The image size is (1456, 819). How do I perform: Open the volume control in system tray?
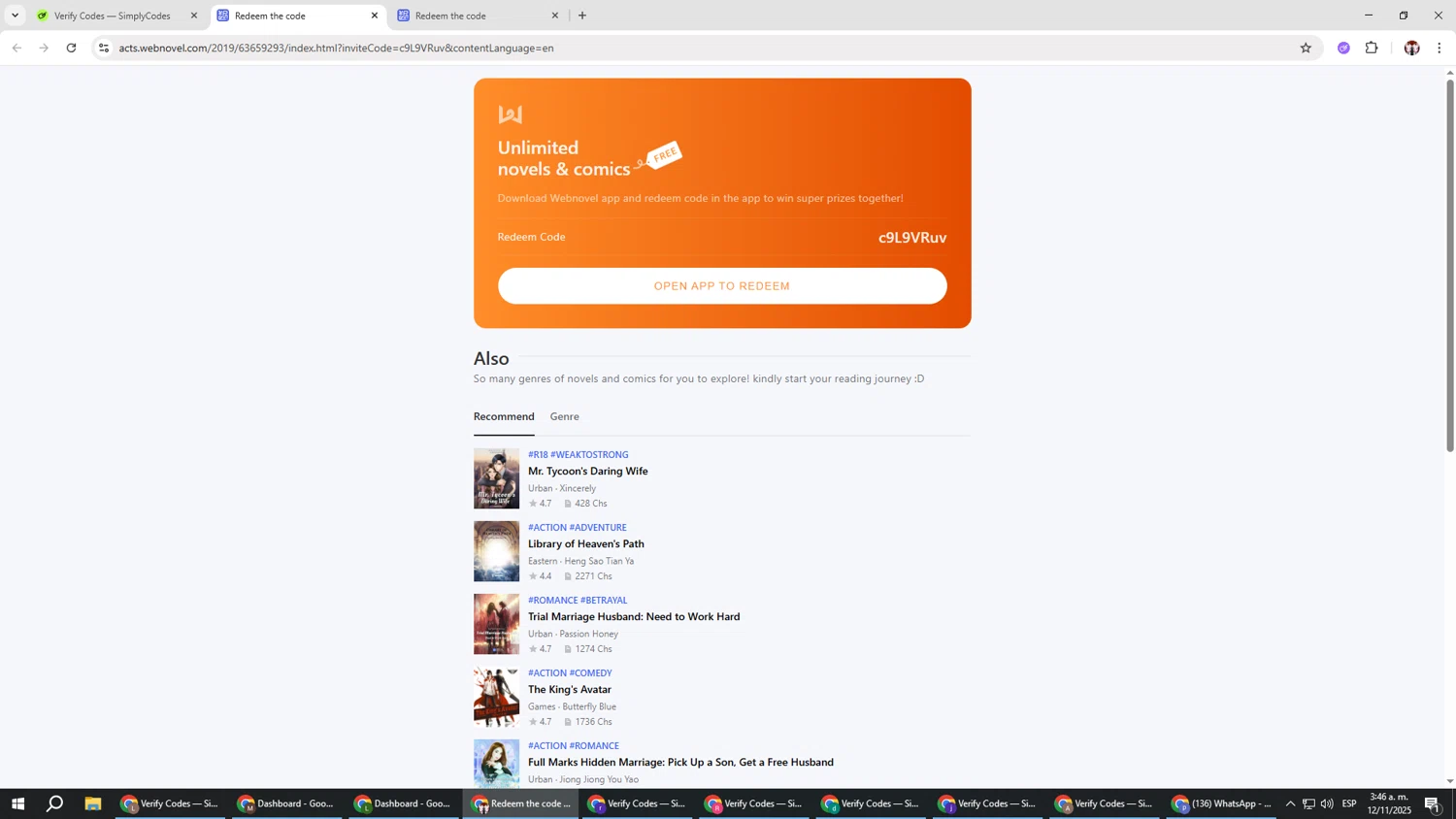pyautogui.click(x=1327, y=803)
